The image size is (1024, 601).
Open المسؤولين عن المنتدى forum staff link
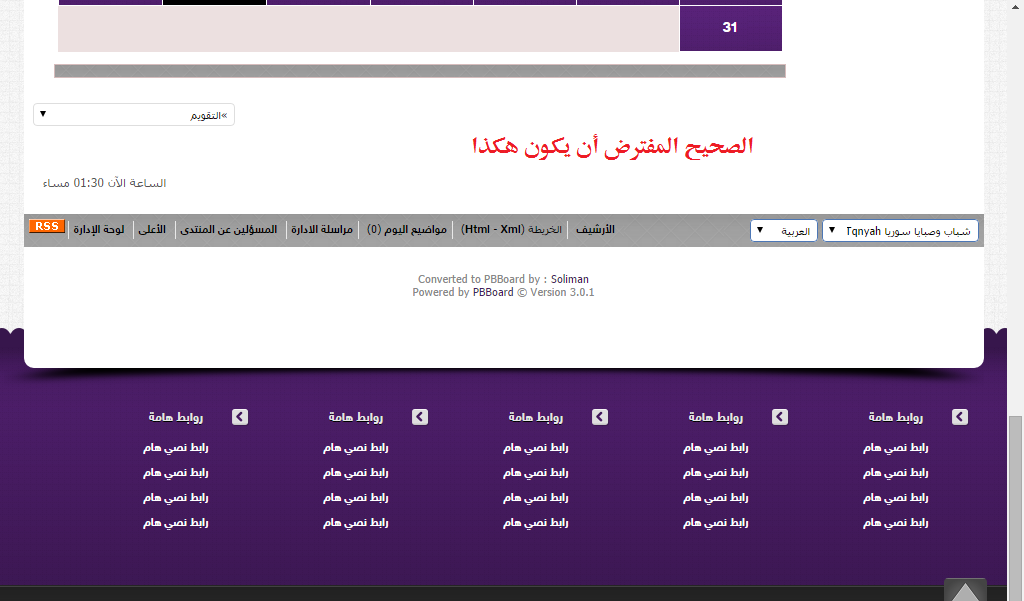[229, 229]
